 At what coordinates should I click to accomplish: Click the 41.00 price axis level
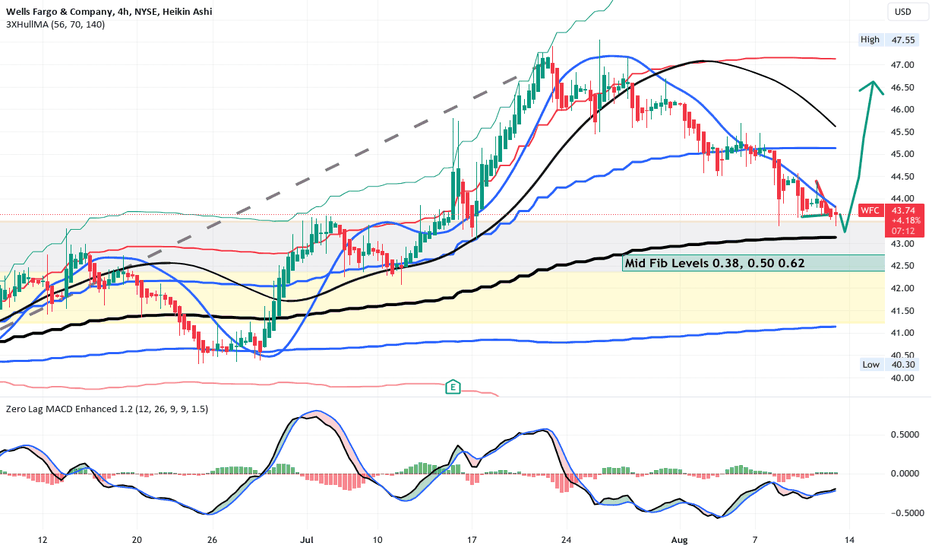point(902,333)
